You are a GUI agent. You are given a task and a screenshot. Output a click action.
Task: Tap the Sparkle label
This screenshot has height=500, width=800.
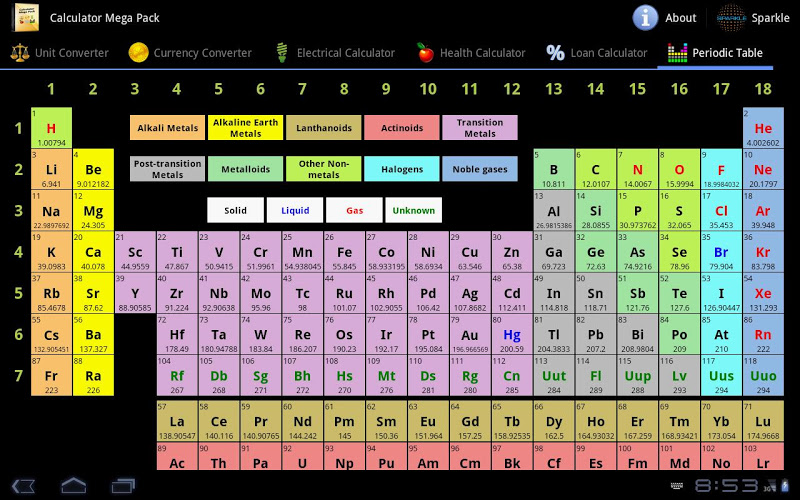click(x=770, y=18)
